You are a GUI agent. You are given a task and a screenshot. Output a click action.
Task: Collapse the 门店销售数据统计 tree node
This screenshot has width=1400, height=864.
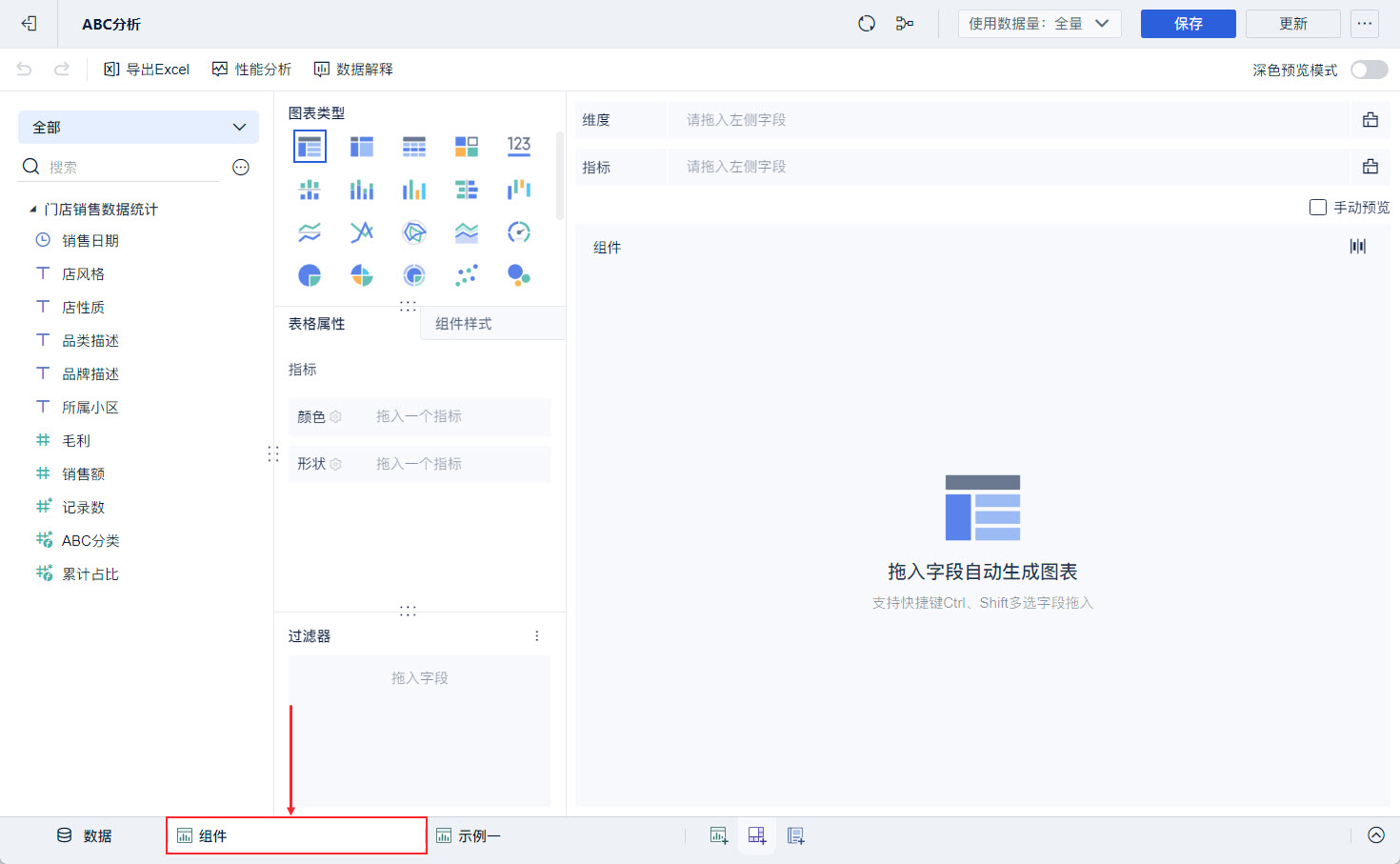pos(33,210)
